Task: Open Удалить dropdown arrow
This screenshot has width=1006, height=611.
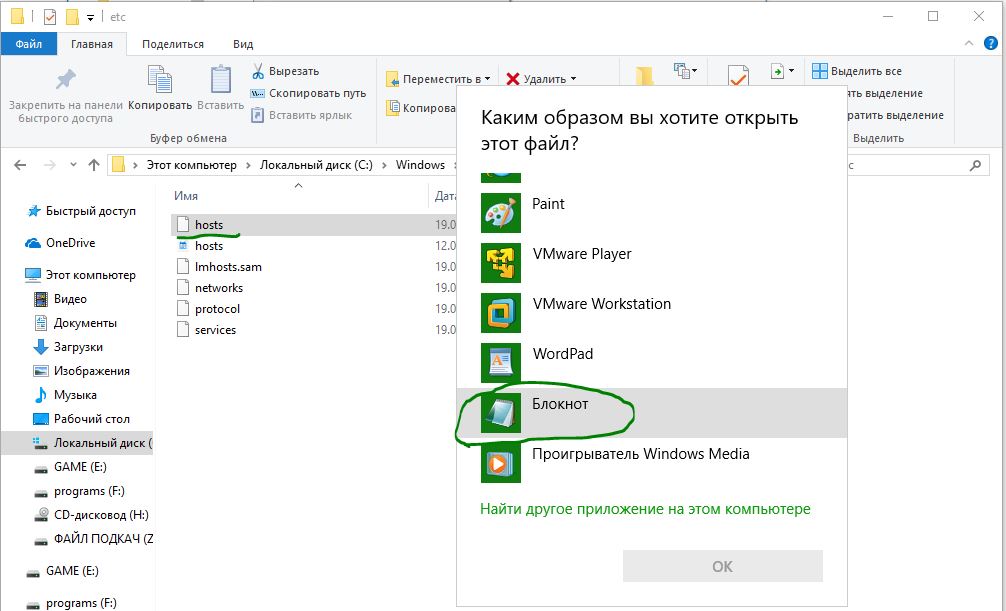Action: 574,79
